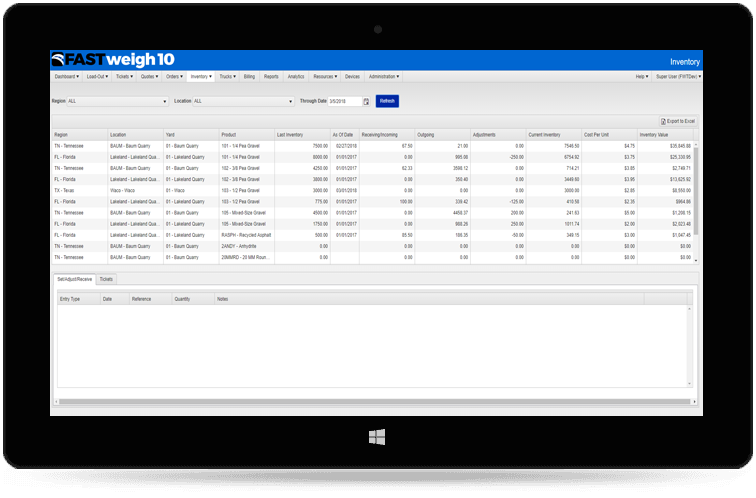Select the TX - Texas row
The height and width of the screenshot is (498, 756).
coord(373,190)
